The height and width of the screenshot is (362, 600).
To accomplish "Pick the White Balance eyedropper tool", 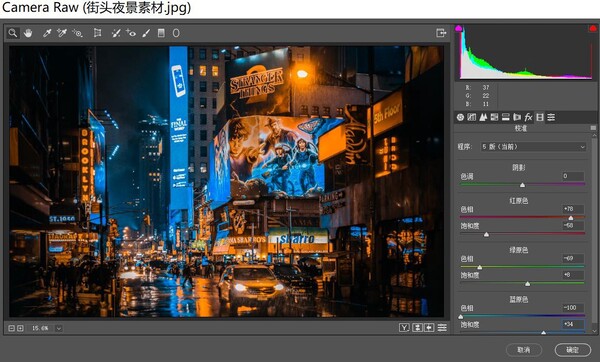I will pyautogui.click(x=47, y=33).
